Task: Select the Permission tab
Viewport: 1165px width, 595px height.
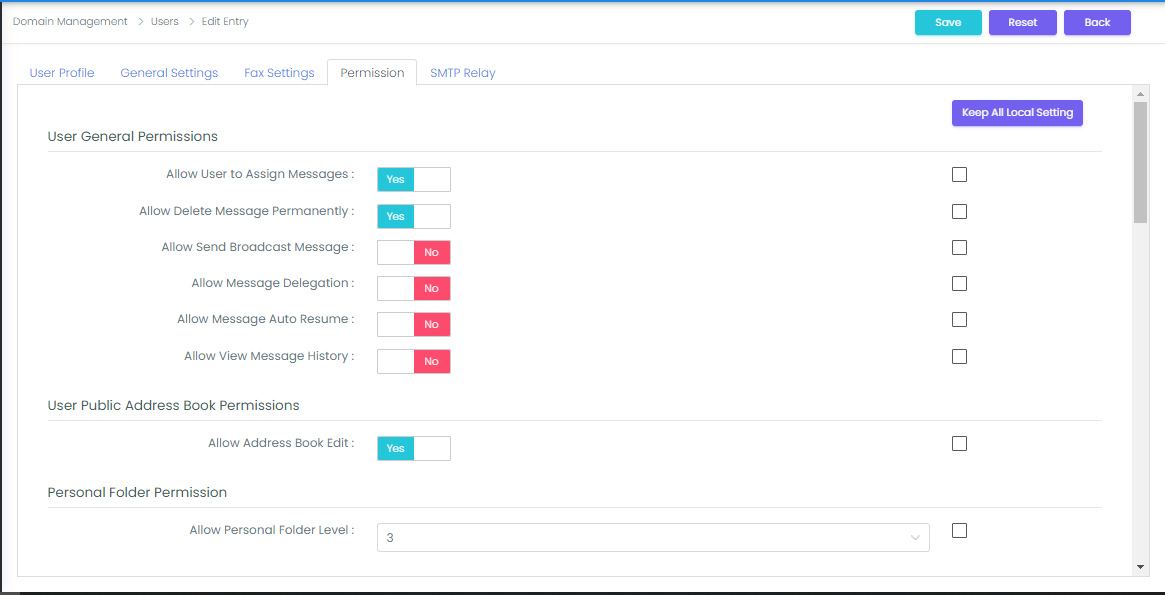Action: 372,73
